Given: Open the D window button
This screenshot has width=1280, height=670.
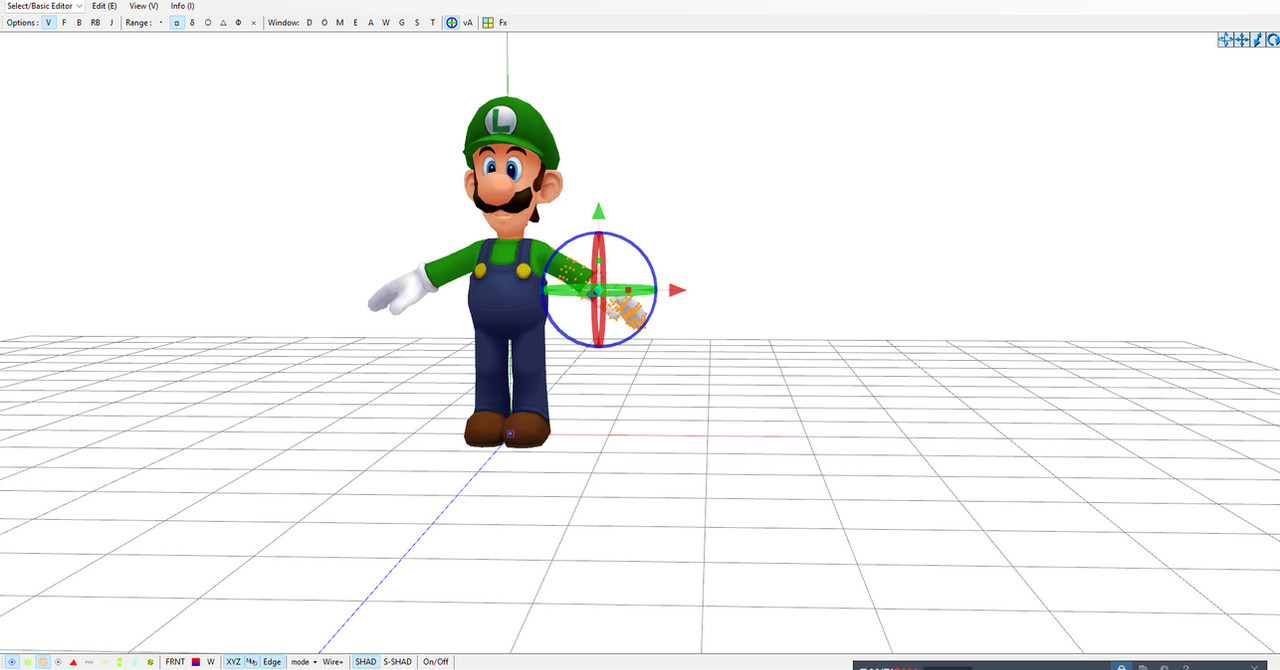Looking at the screenshot, I should click(x=309, y=22).
